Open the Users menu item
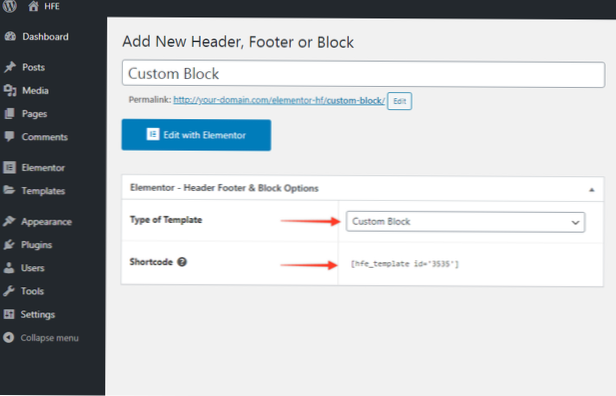The image size is (616, 396). (33, 268)
